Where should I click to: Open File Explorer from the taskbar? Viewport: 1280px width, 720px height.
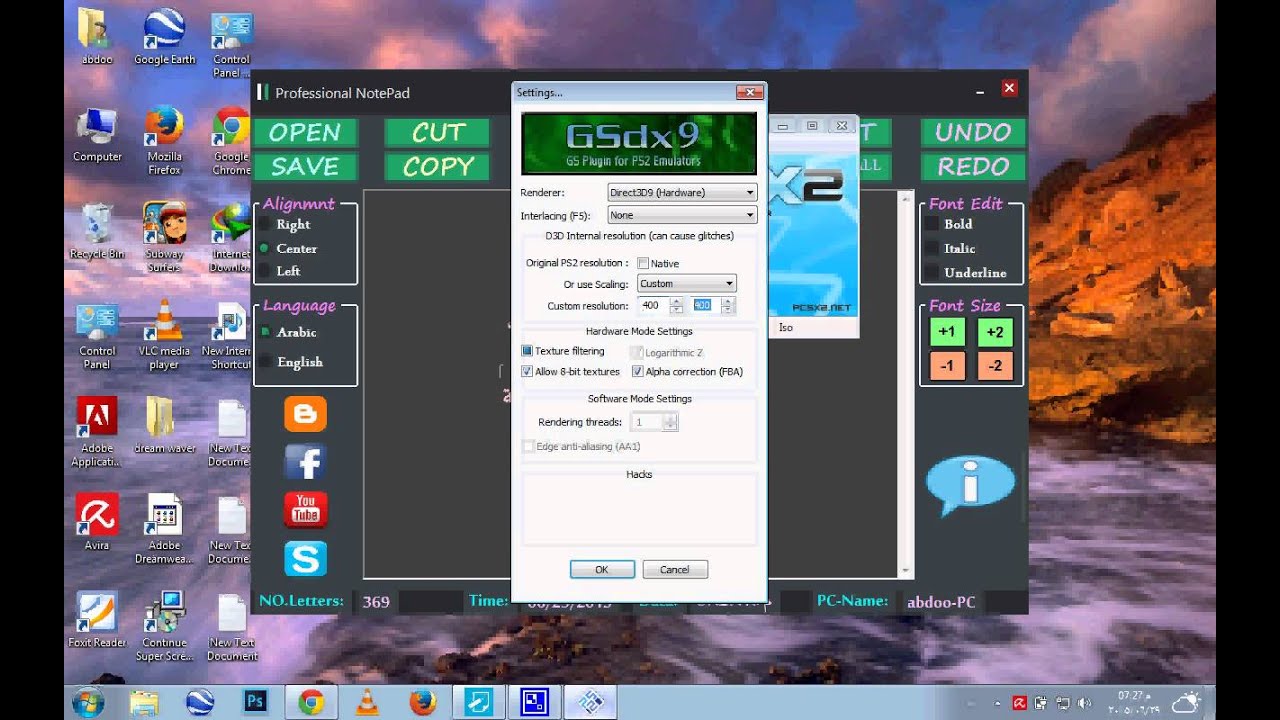(144, 702)
